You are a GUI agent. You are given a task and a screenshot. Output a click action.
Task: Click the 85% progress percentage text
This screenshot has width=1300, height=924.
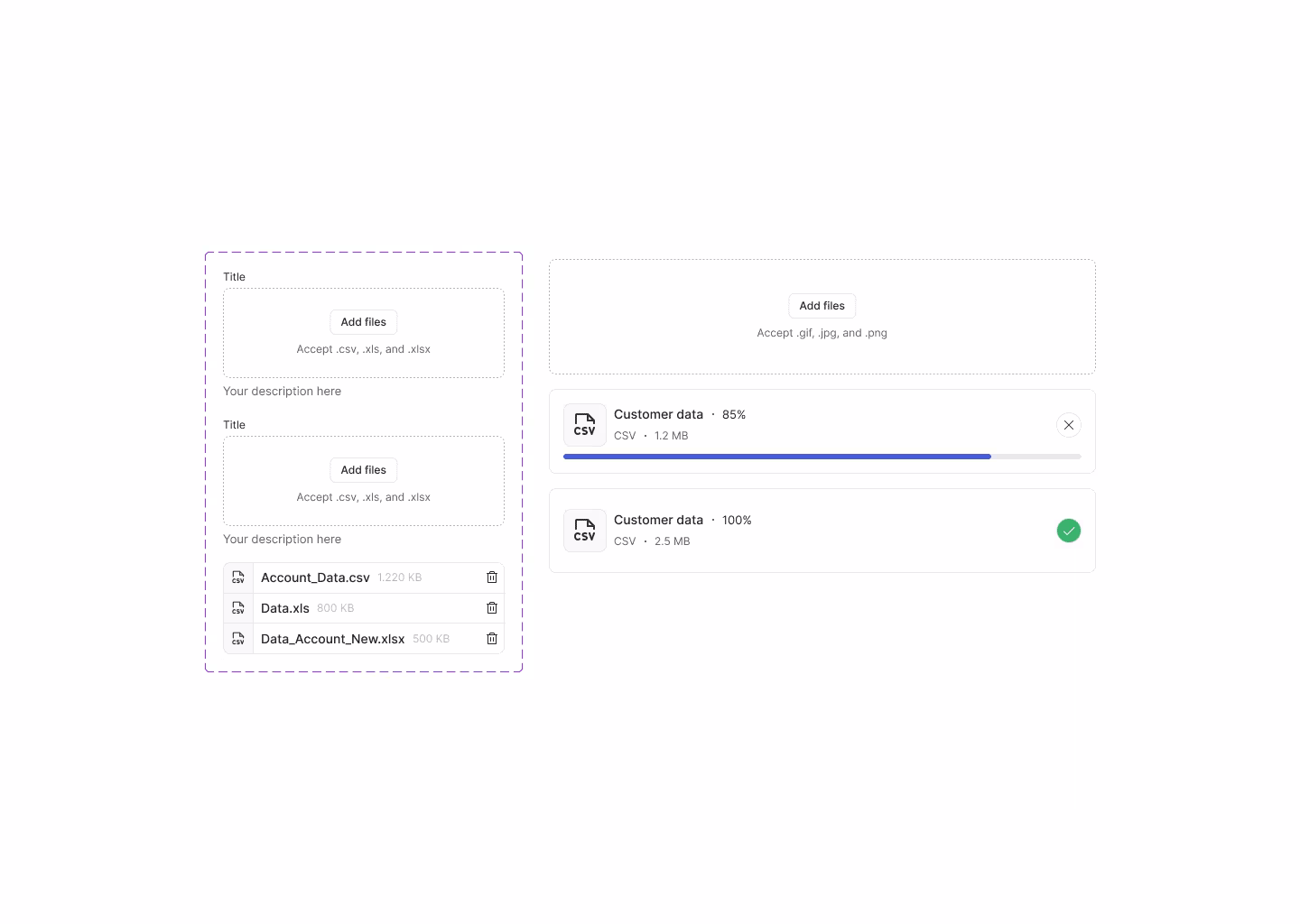[x=734, y=415]
